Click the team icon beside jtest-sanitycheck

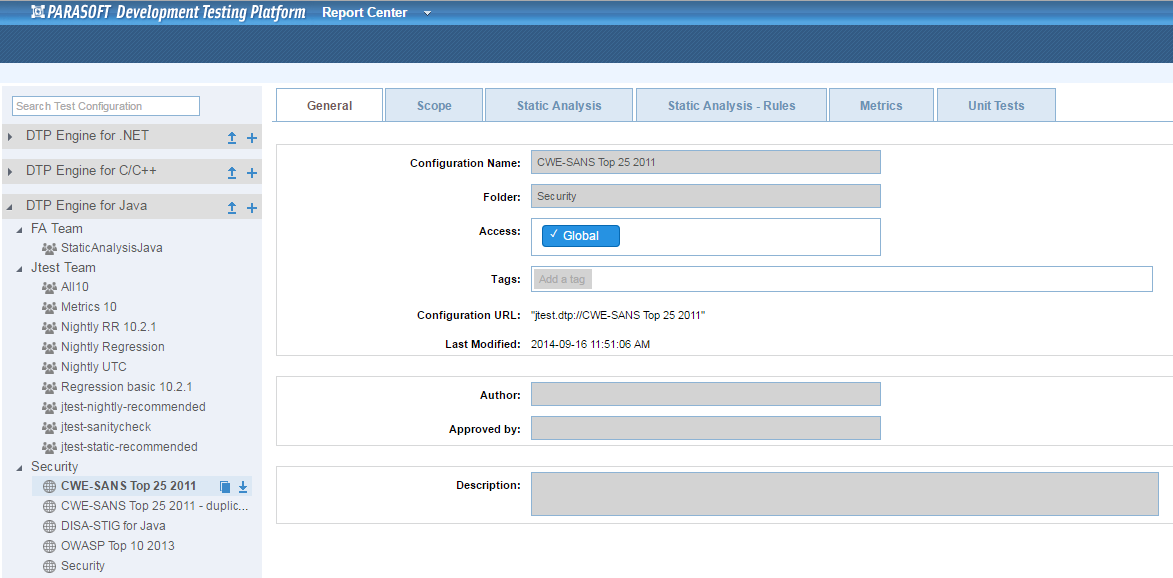[49, 428]
